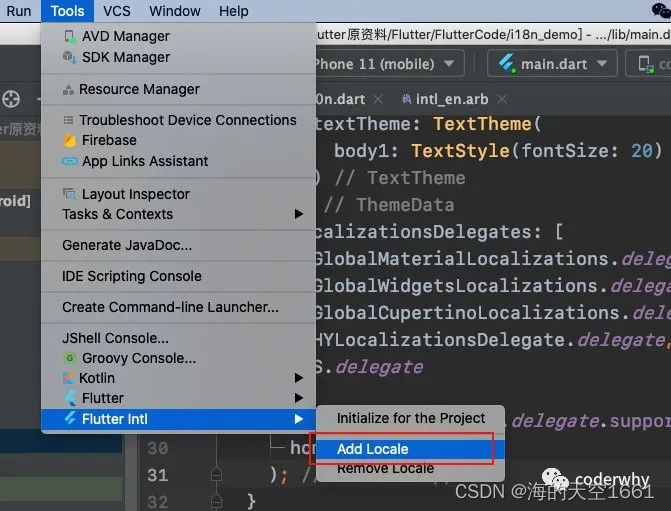Select Add Locale in the submenu
The width and height of the screenshot is (671, 511).
(x=410, y=449)
